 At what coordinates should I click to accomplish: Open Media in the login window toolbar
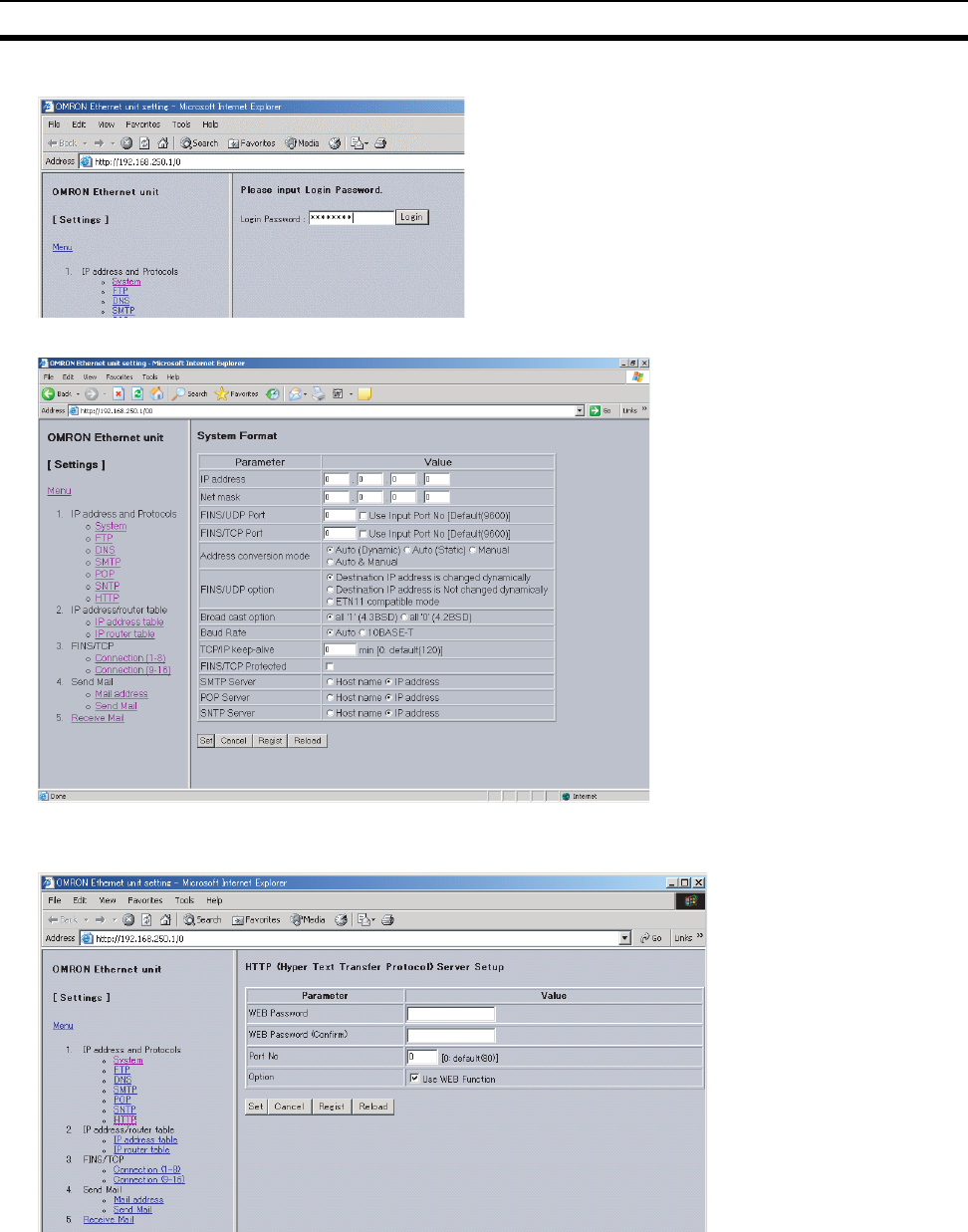[x=303, y=143]
